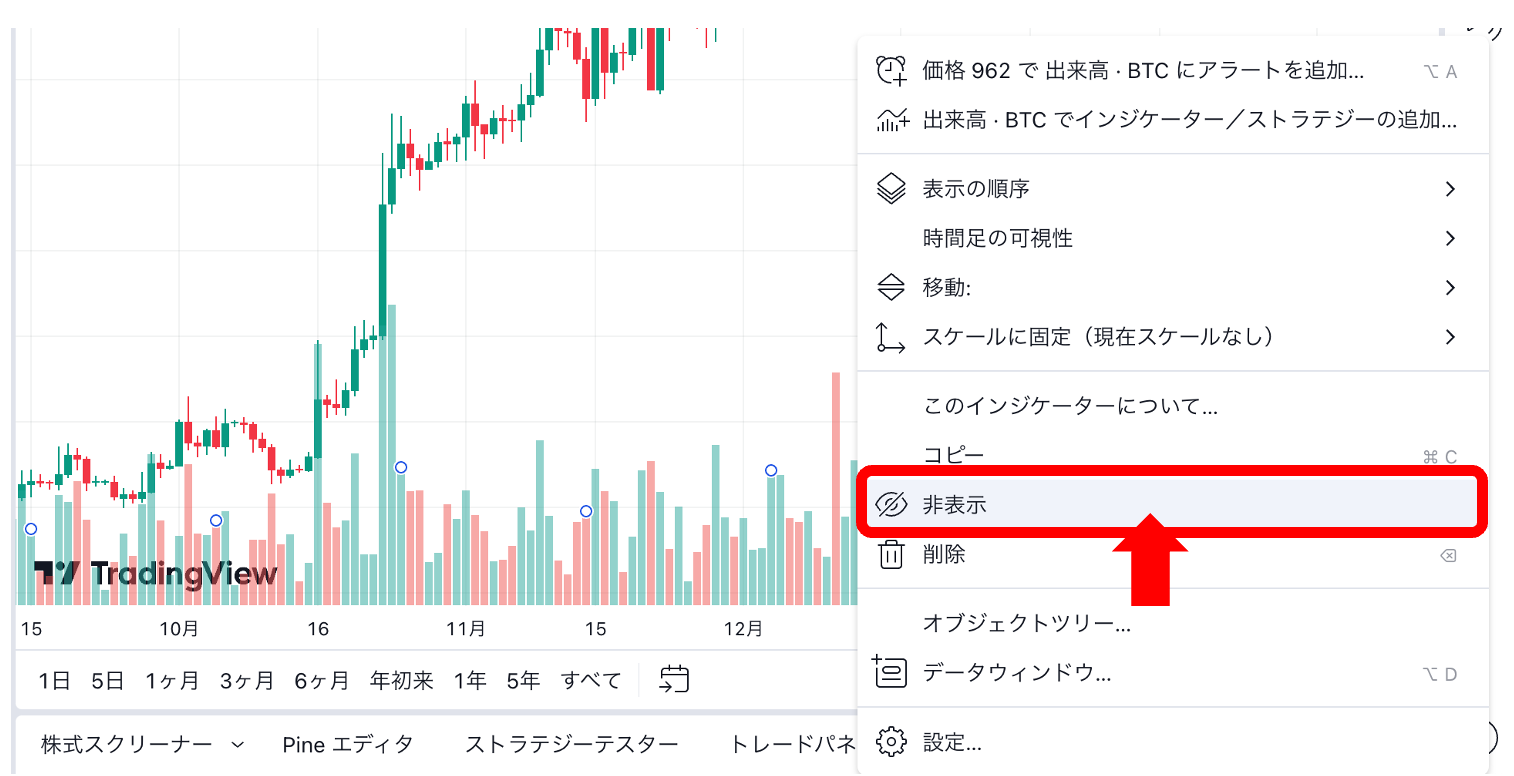Click the add indicator/strategy chart icon
Image resolution: width=1514 pixels, height=776 pixels.
pyautogui.click(x=891, y=120)
